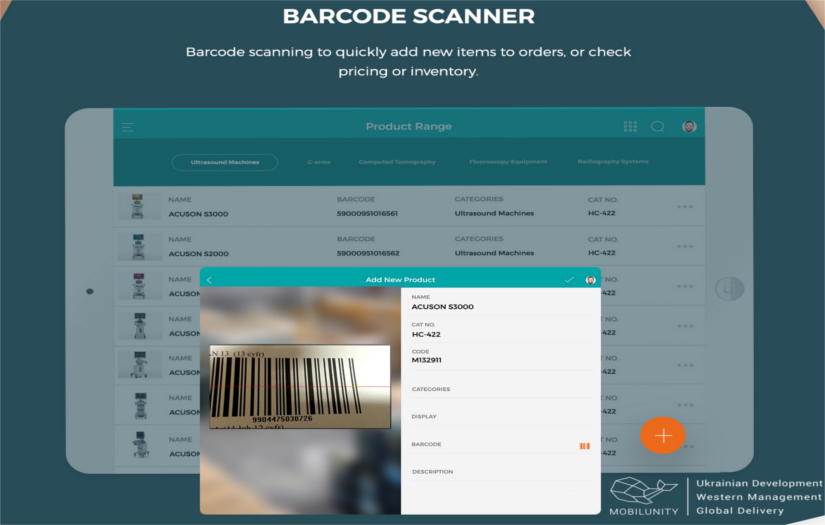Open three-dot menu on the fifth product row
Viewport: 825px width, 525px height.
685,365
